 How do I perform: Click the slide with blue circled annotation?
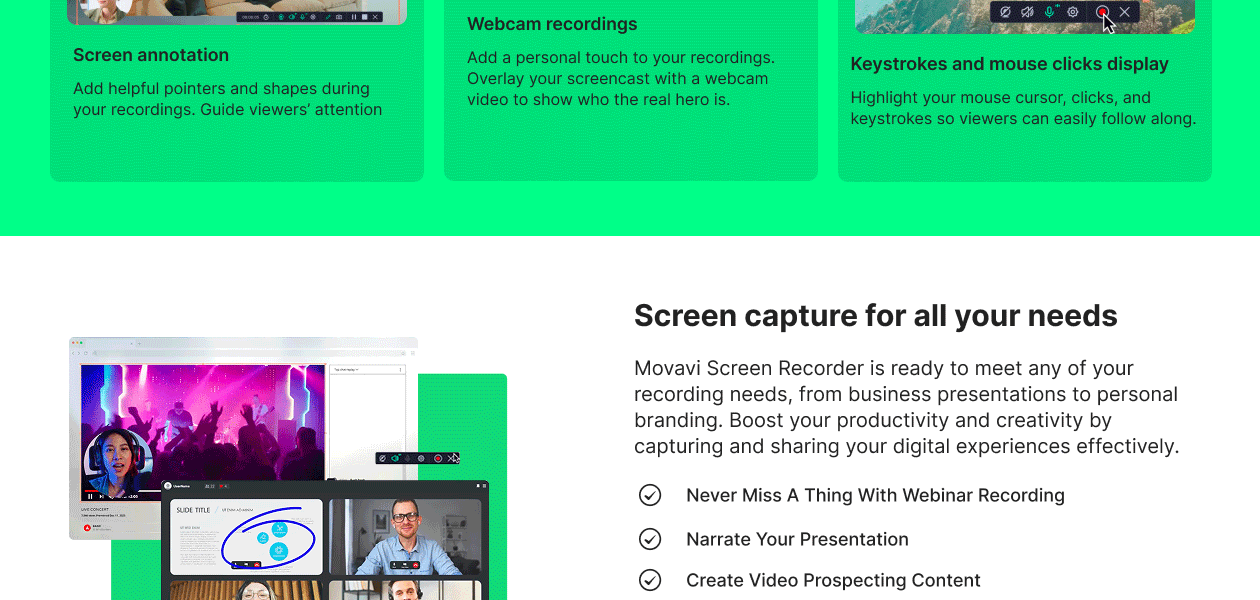coord(246,537)
